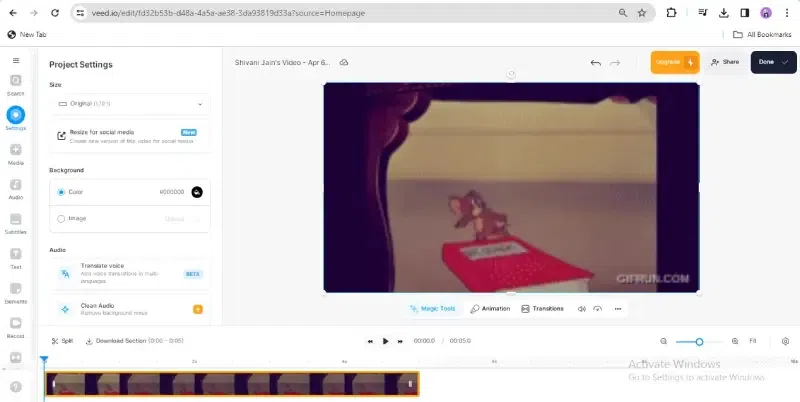Image resolution: width=800 pixels, height=402 pixels.
Task: Open the Record sidebar panel
Action: pyautogui.click(x=16, y=328)
